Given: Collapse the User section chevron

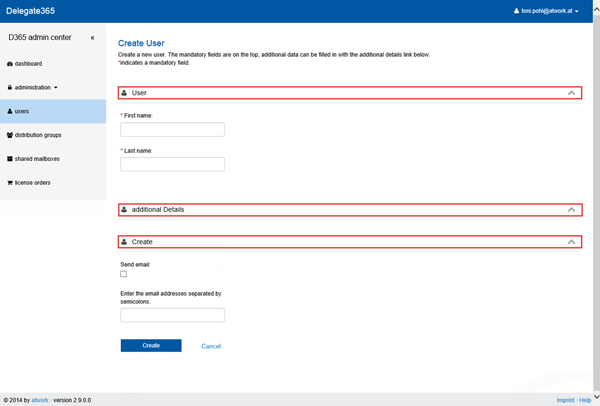Looking at the screenshot, I should click(571, 92).
